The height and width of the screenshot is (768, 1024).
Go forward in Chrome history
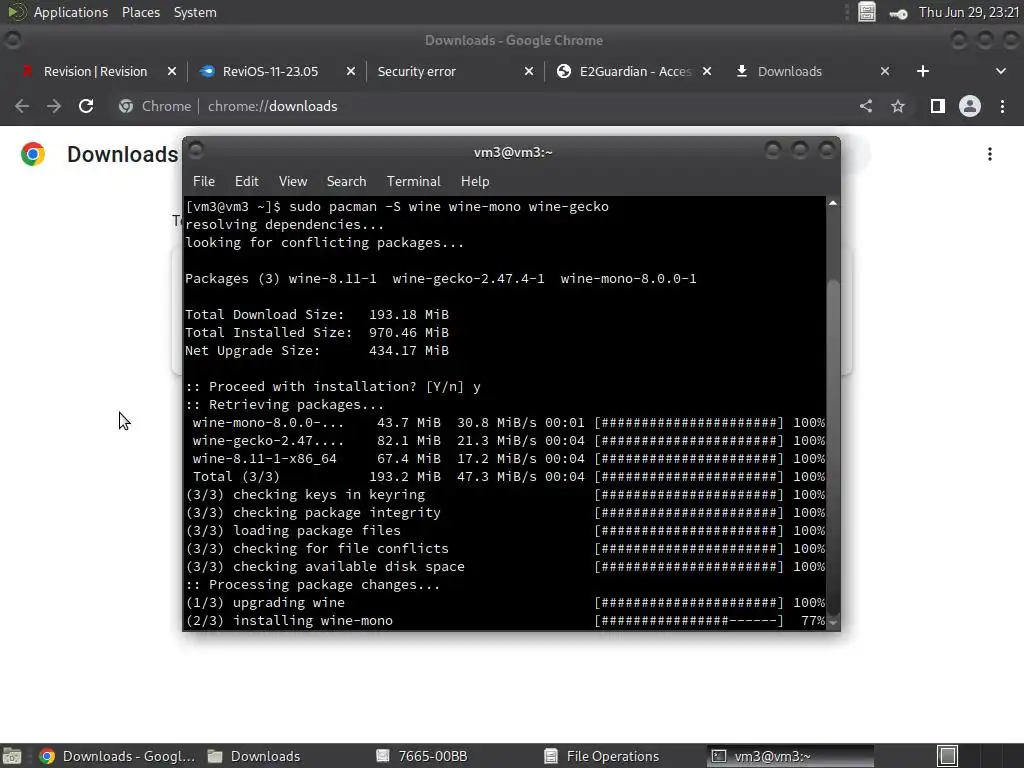[x=54, y=106]
